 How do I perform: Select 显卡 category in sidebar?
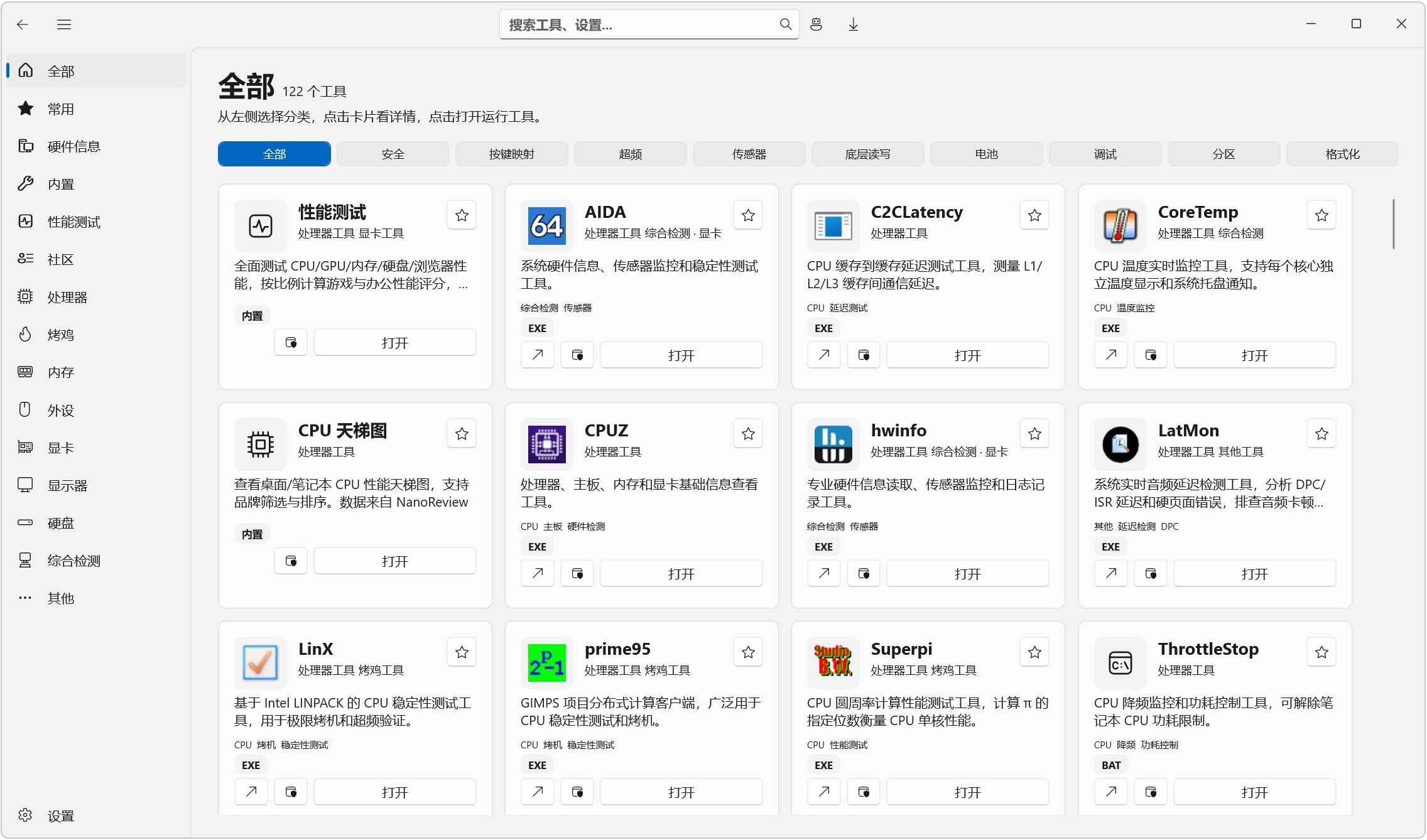96,448
